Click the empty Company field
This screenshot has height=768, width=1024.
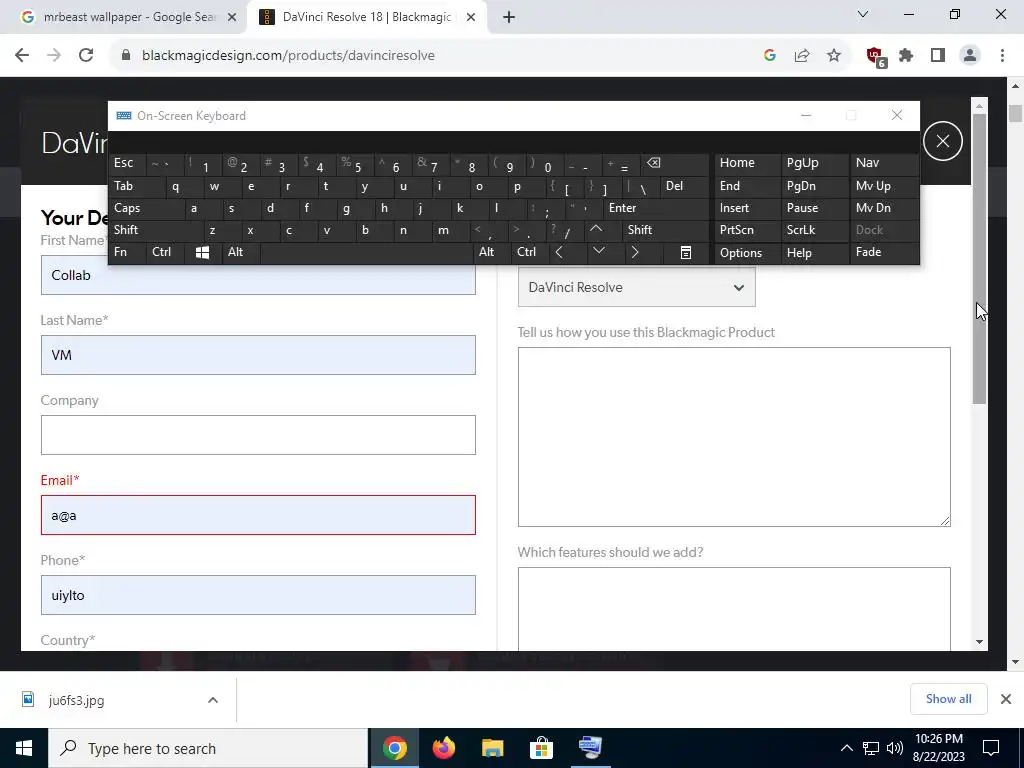point(258,435)
